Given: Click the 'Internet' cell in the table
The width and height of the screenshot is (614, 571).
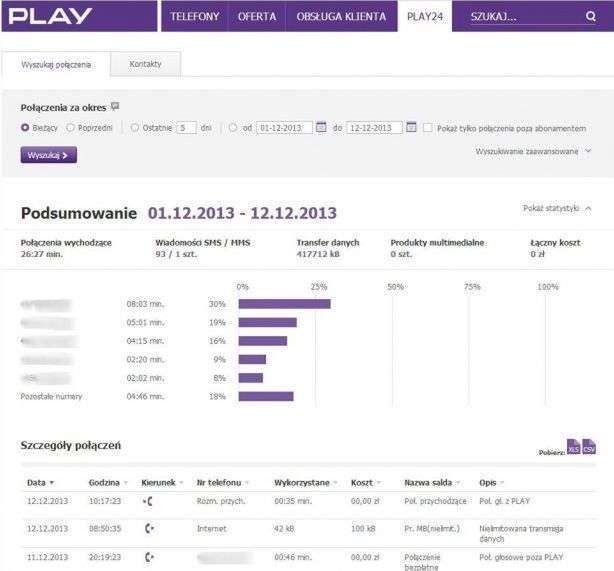Looking at the screenshot, I should click(211, 529).
